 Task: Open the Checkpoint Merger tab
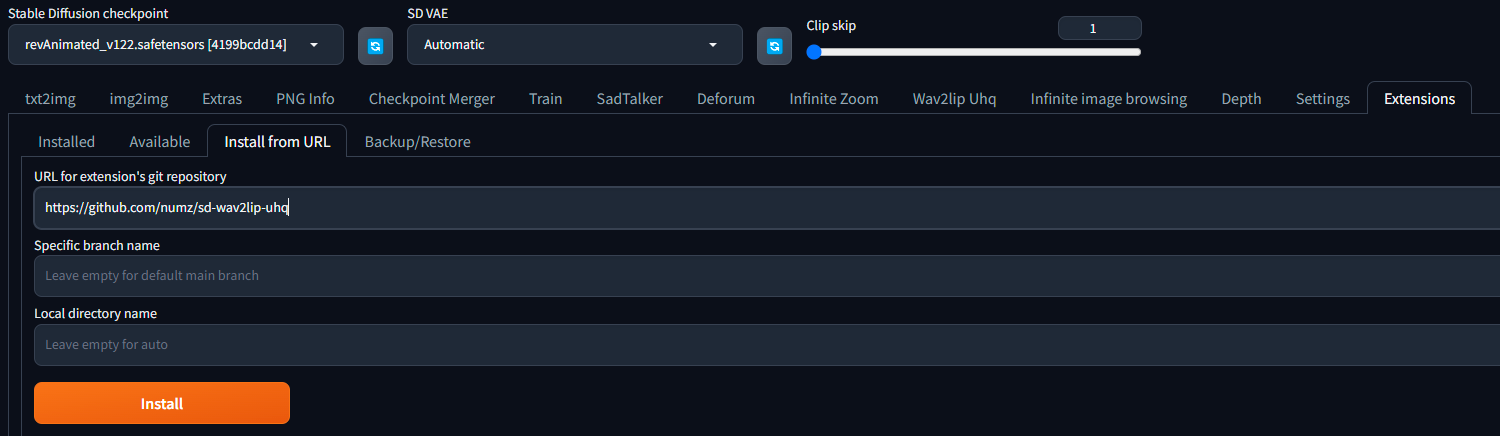[x=431, y=99]
